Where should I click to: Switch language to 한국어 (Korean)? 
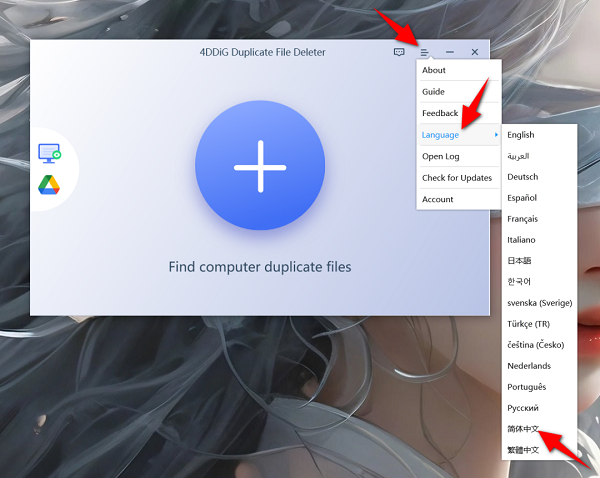[x=539, y=282]
